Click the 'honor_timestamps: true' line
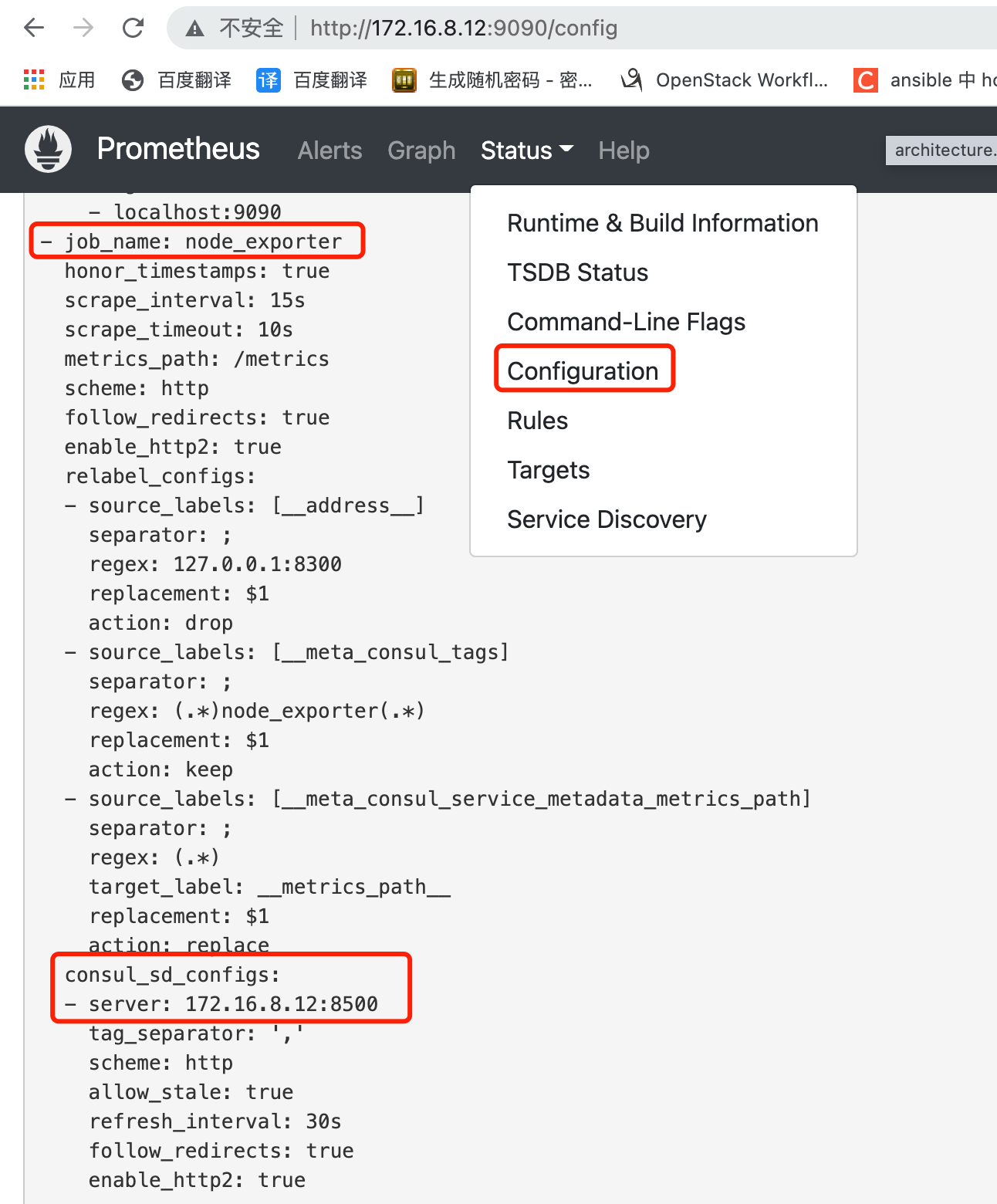This screenshot has width=997, height=1204. click(197, 271)
